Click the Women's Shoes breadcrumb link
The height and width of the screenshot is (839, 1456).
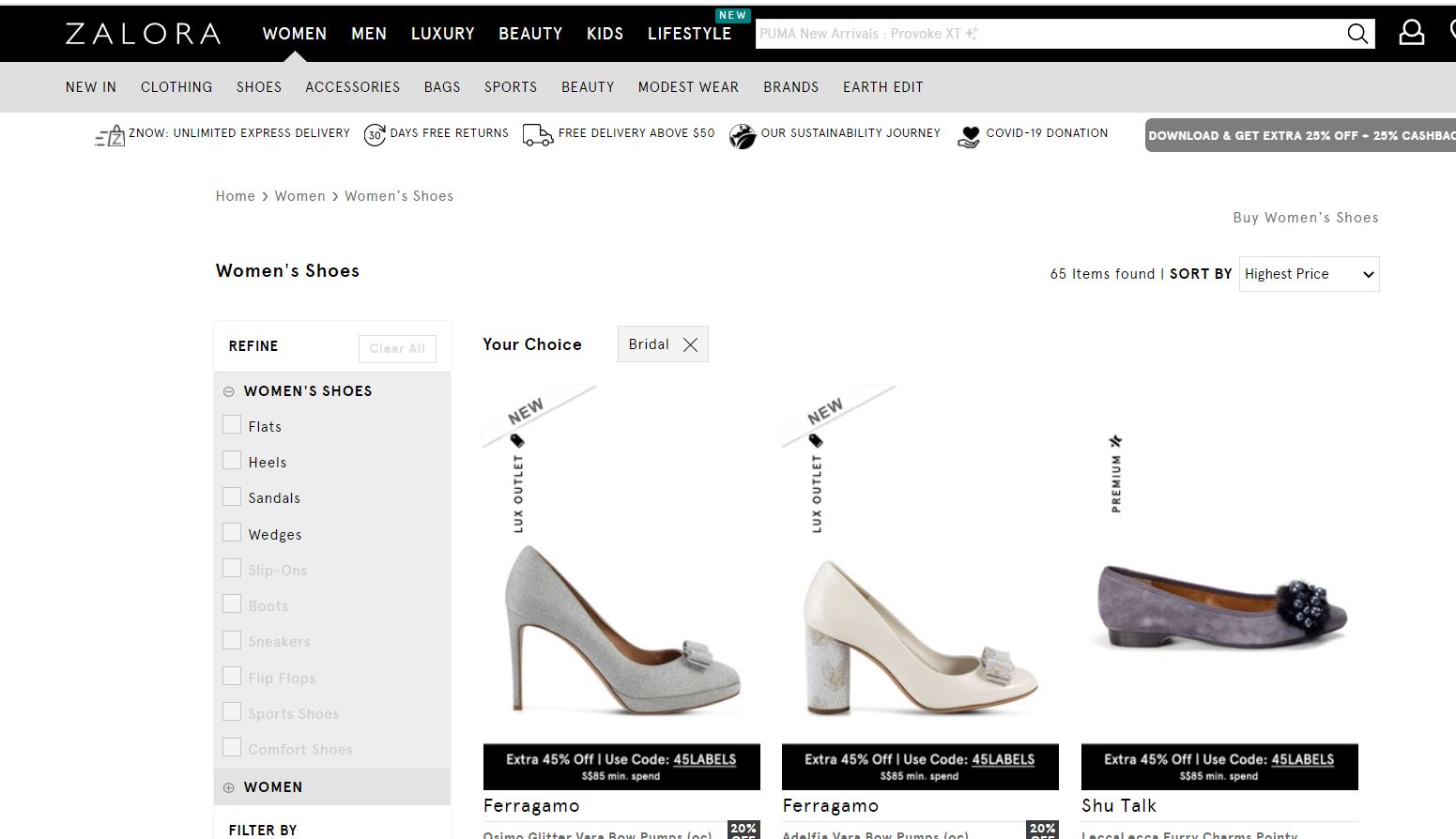tap(399, 196)
